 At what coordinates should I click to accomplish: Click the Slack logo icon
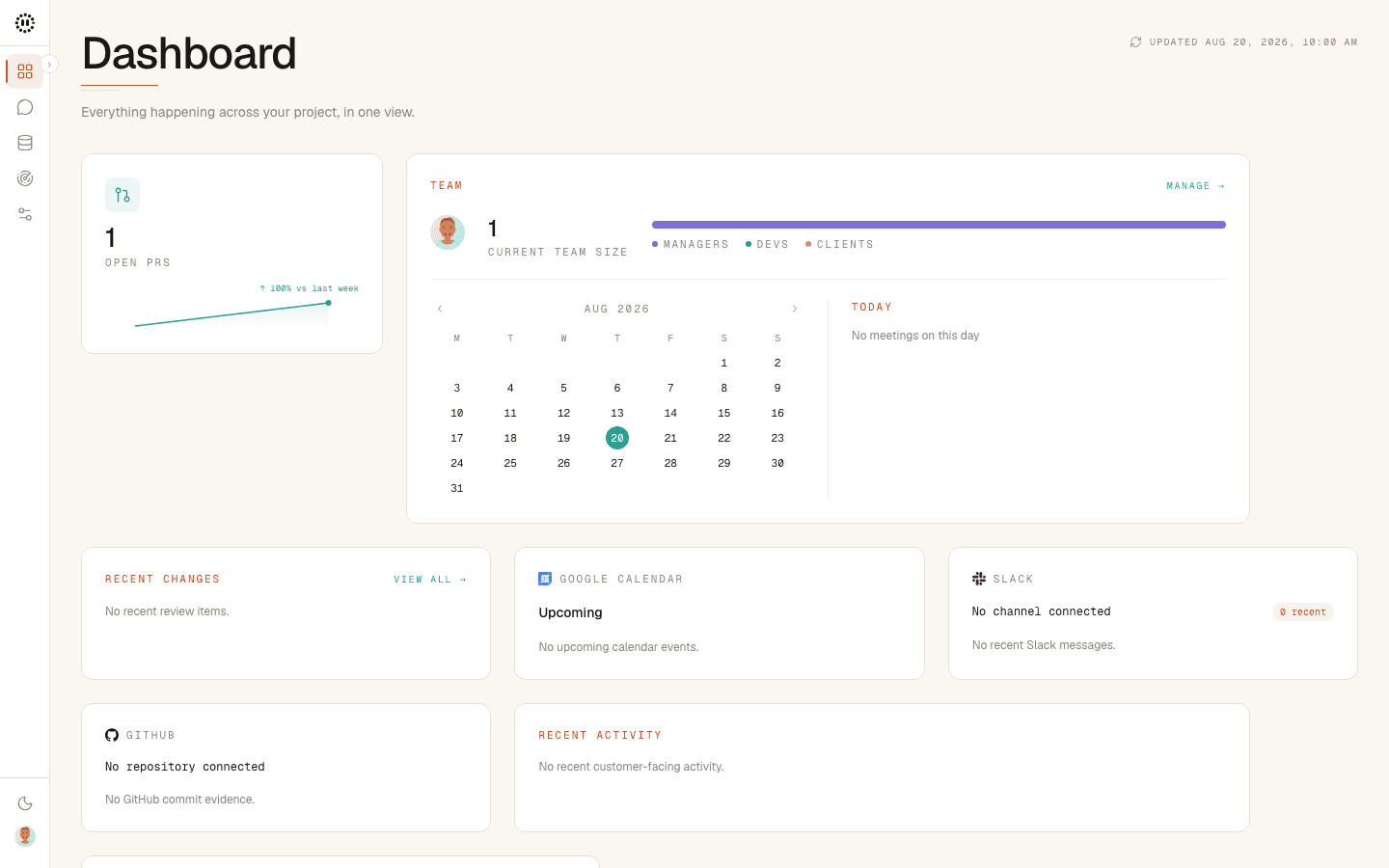click(979, 579)
